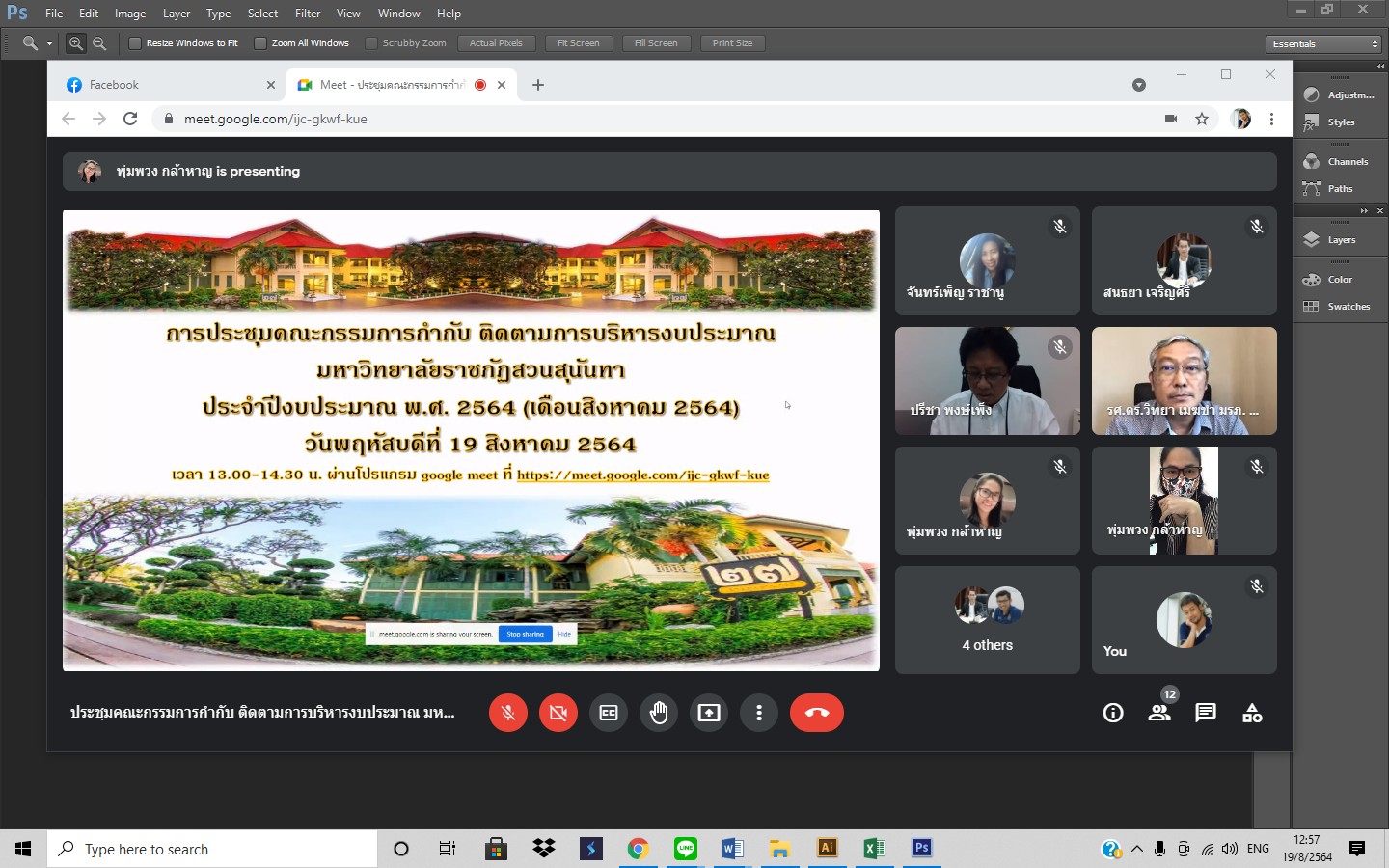Open the Channels panel icon
The width and height of the screenshot is (1389, 868).
1312,162
